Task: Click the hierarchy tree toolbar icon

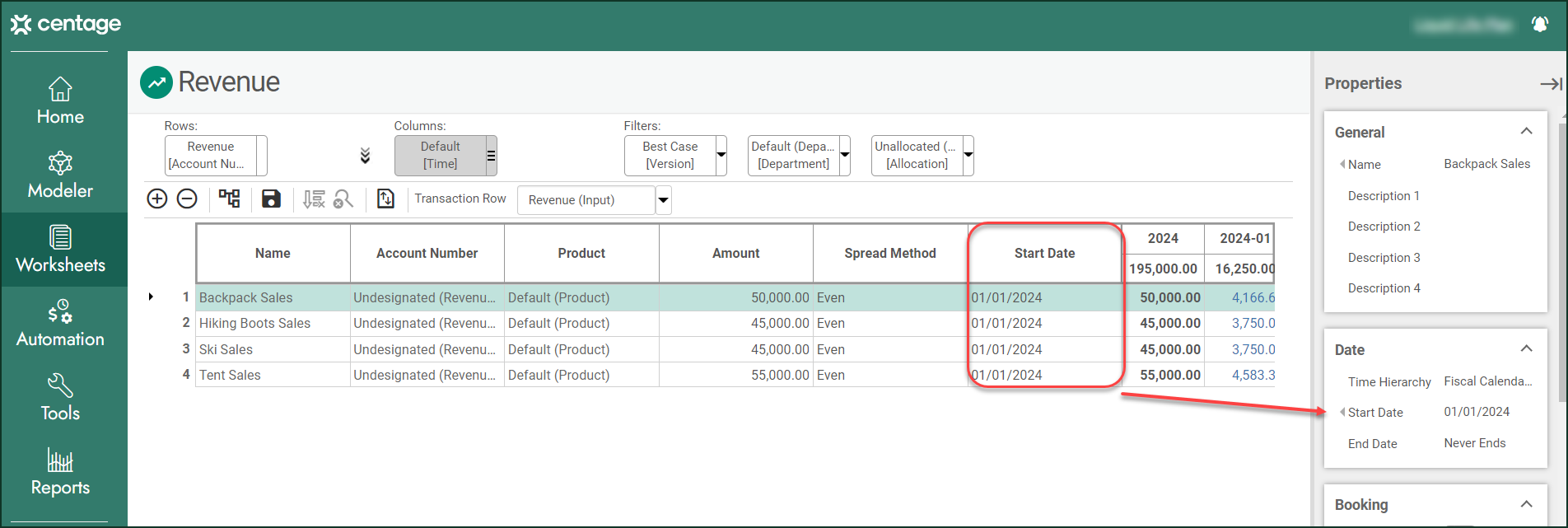Action: coord(229,199)
